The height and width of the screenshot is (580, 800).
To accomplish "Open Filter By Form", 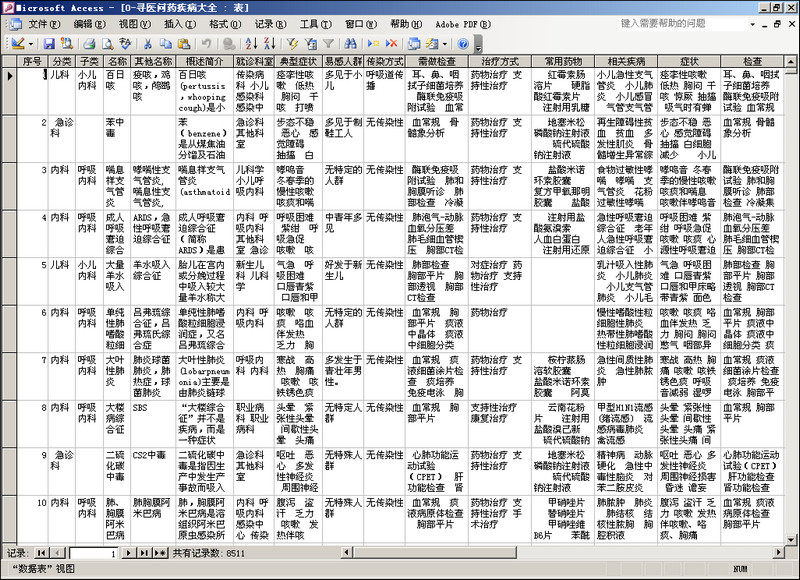I will [310, 44].
